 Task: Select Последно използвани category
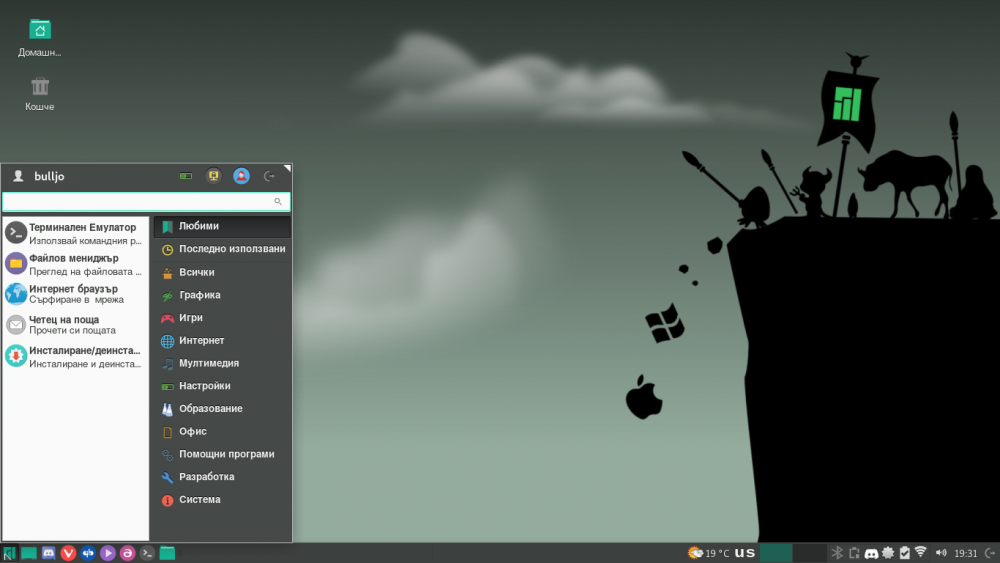pyautogui.click(x=222, y=249)
